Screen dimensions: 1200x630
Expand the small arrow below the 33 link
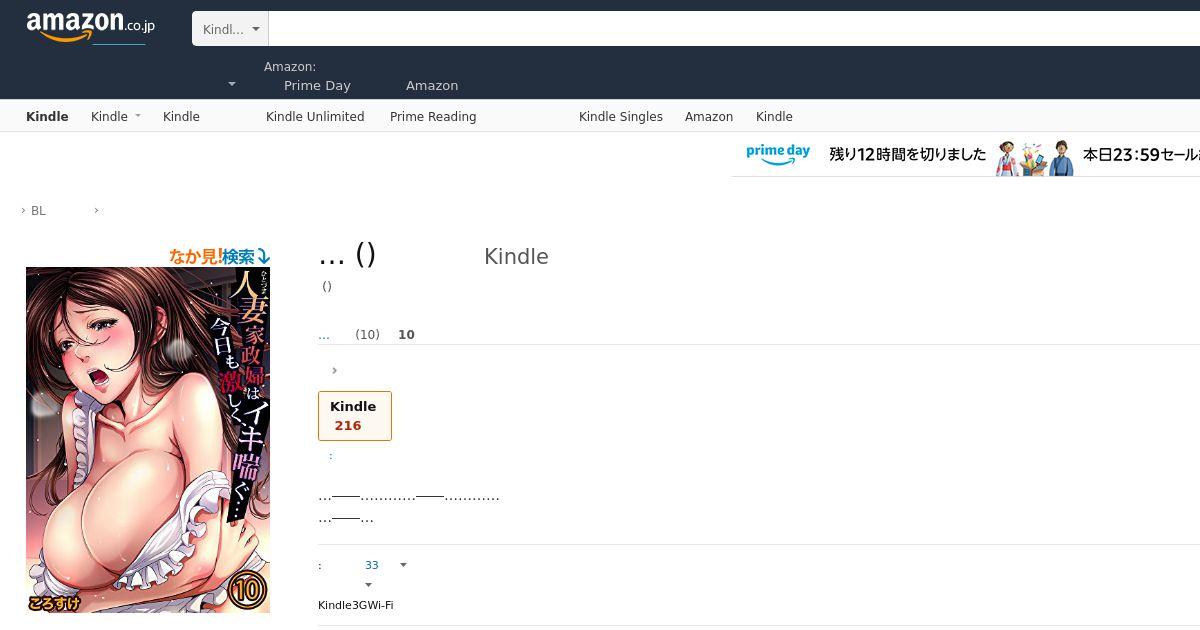point(368,585)
